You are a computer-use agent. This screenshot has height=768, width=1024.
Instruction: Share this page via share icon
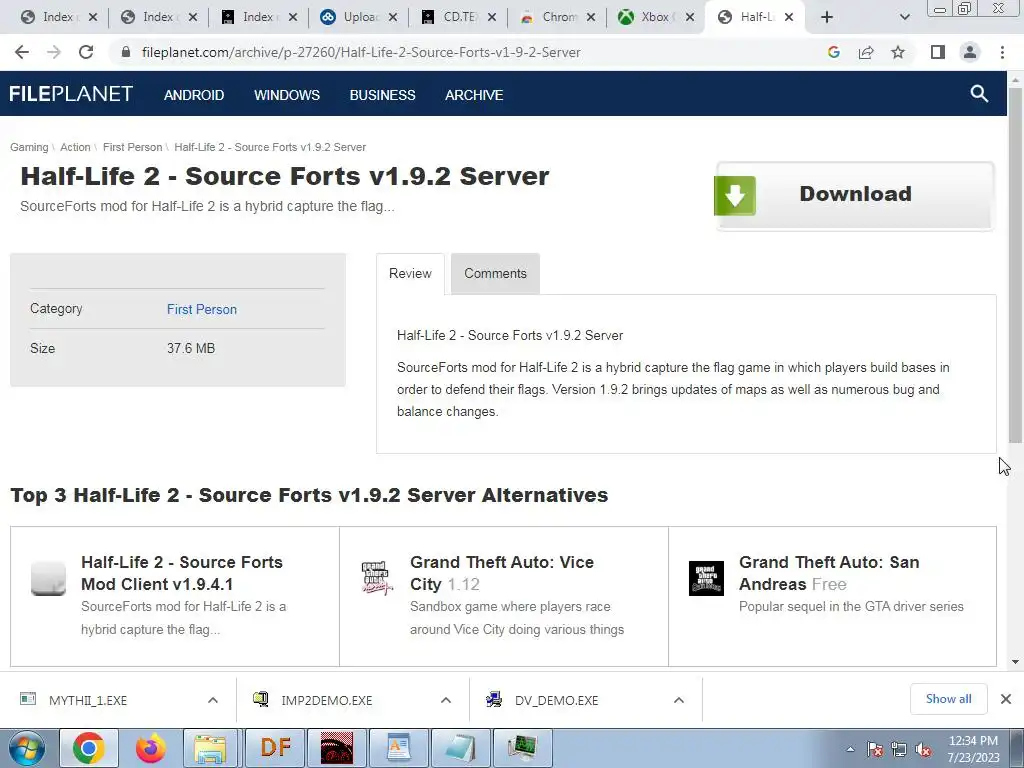point(866,52)
